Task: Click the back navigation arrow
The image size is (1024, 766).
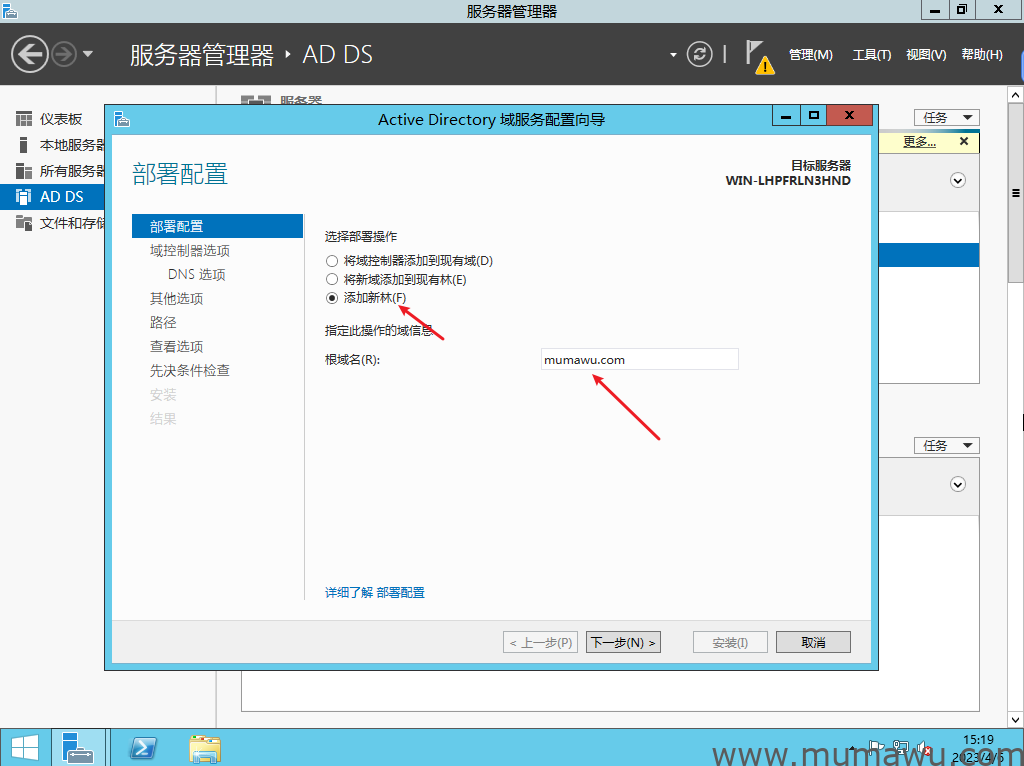Action: (x=29, y=53)
